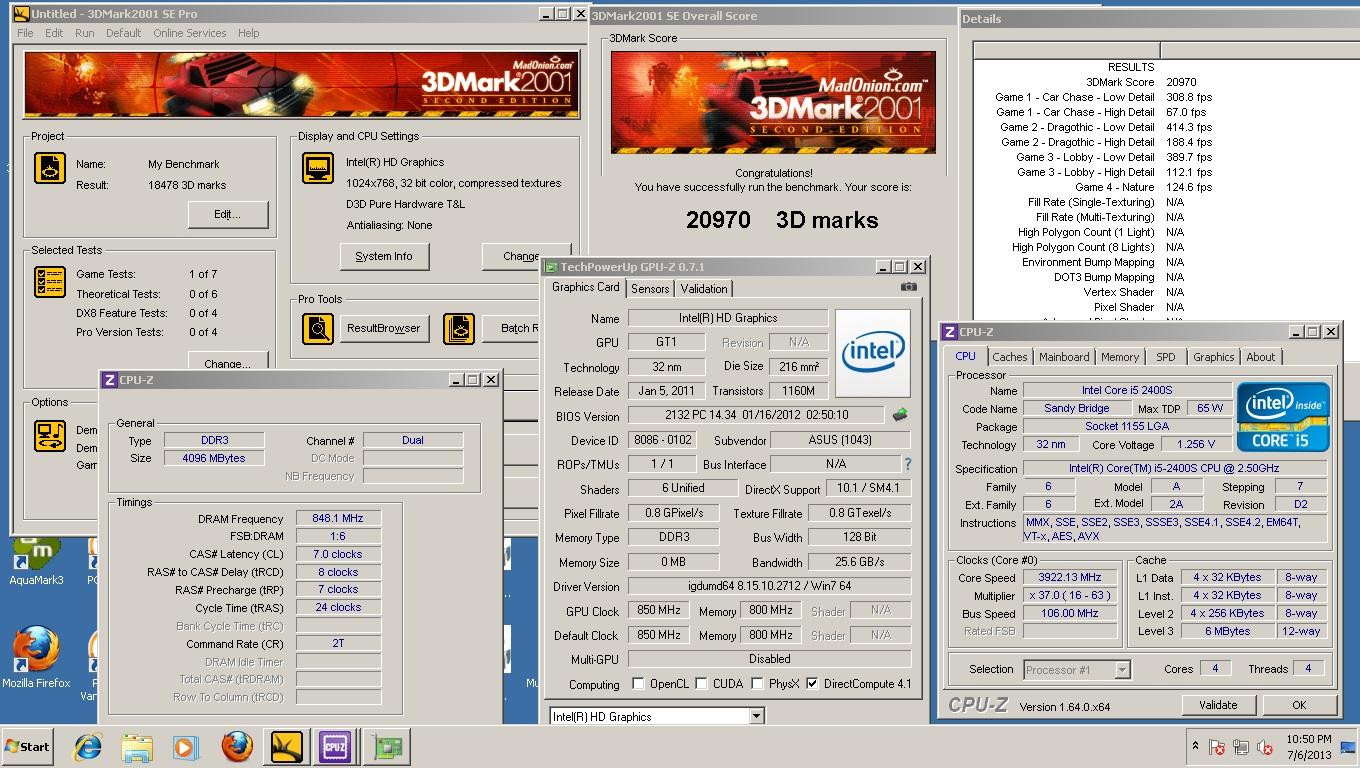
Task: Click the network tray icon
Action: pyautogui.click(x=1241, y=747)
